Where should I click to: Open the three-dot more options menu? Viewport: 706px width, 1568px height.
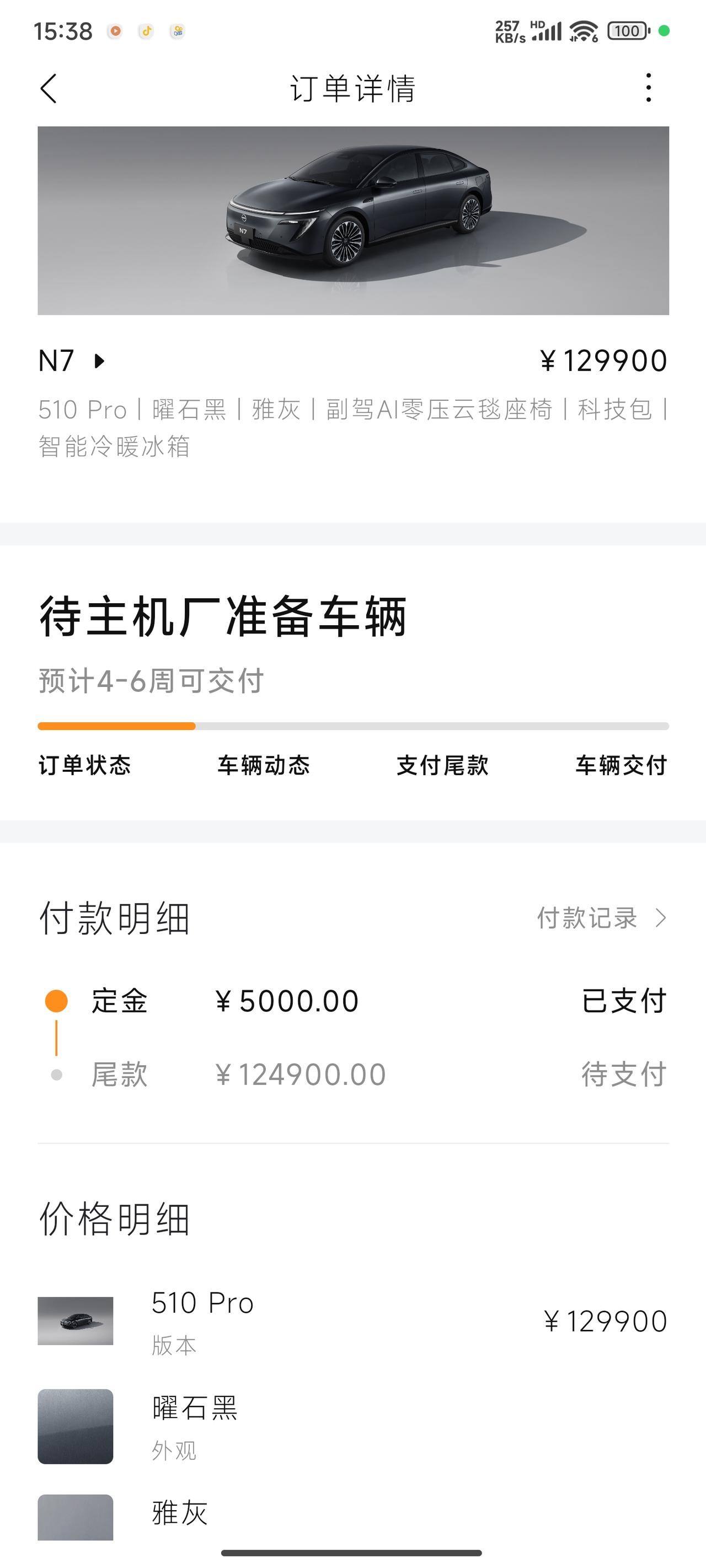point(648,88)
